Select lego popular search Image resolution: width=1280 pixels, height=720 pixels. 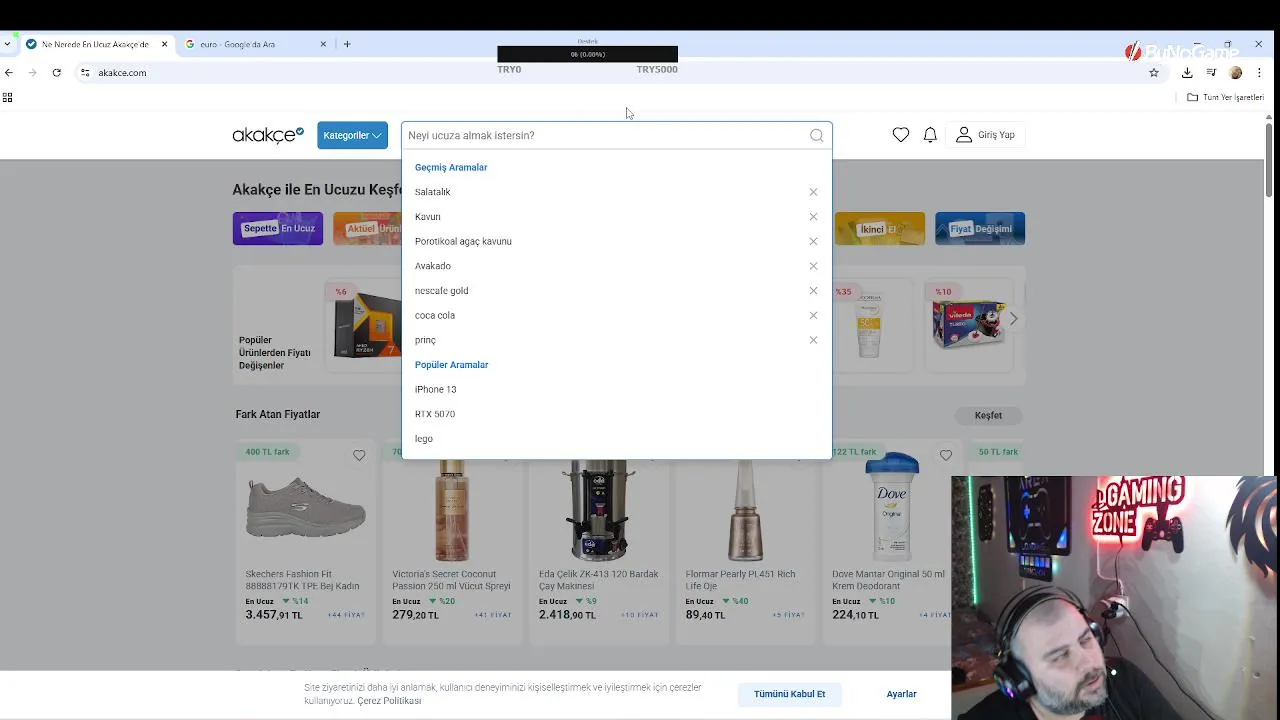coord(424,439)
